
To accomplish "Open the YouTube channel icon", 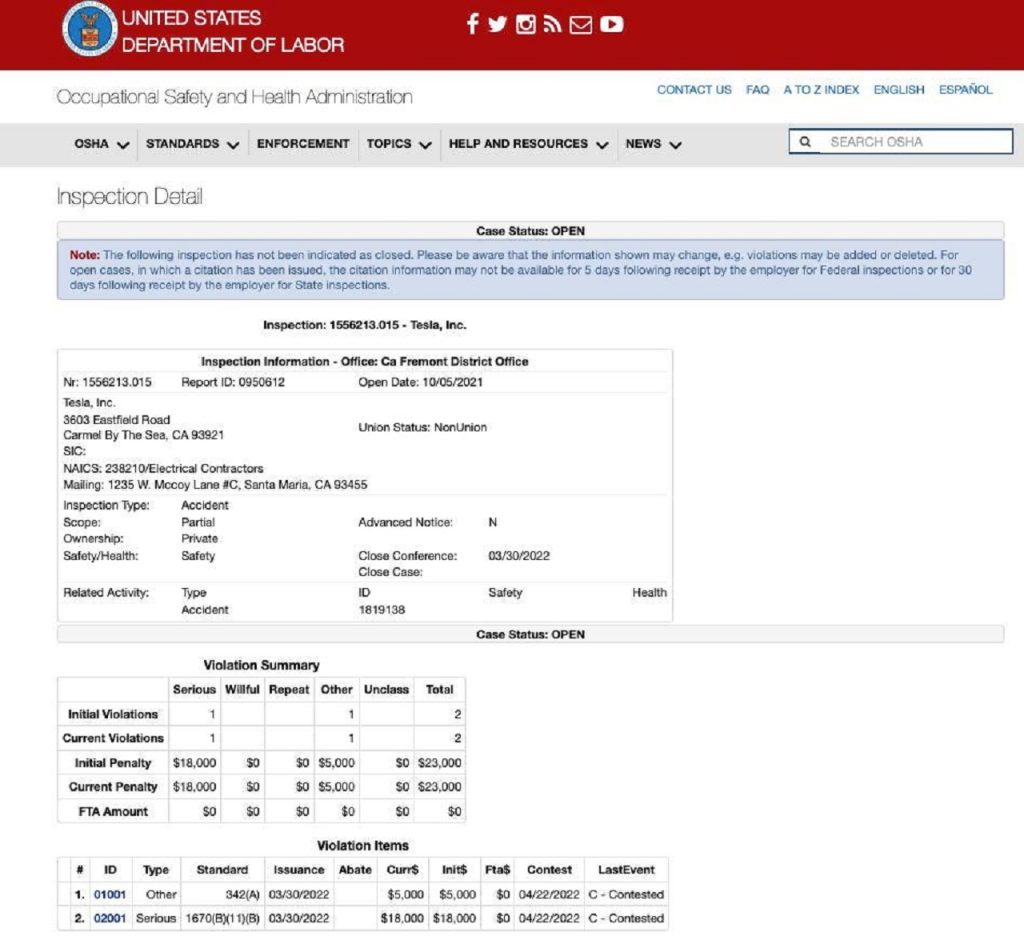I will coord(611,24).
